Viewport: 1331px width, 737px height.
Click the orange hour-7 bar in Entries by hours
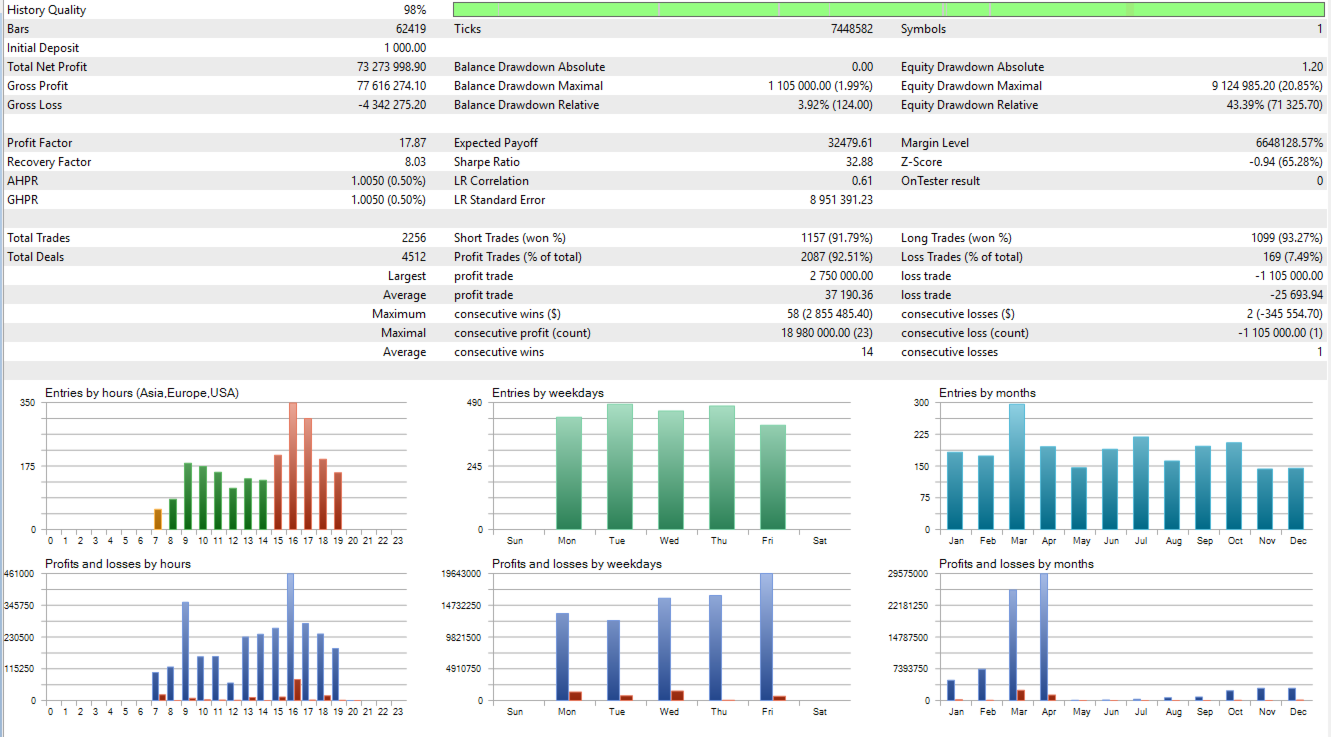158,519
